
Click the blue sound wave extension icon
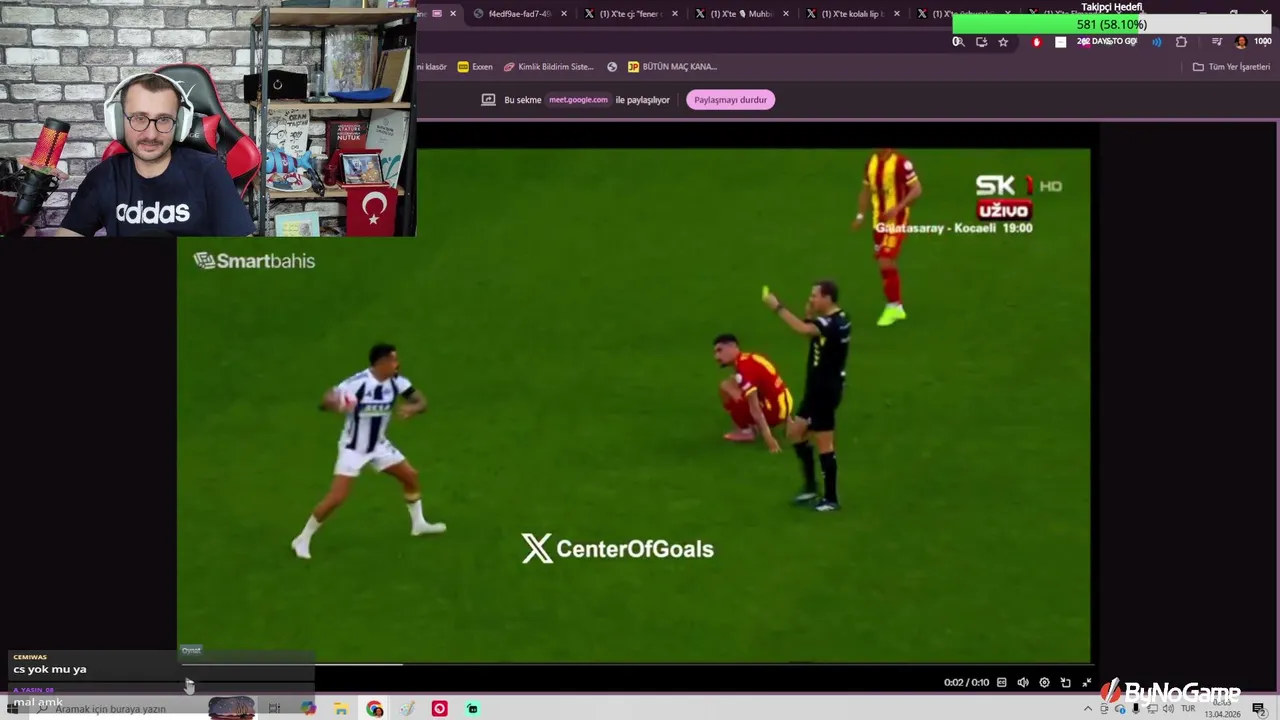click(x=1157, y=42)
